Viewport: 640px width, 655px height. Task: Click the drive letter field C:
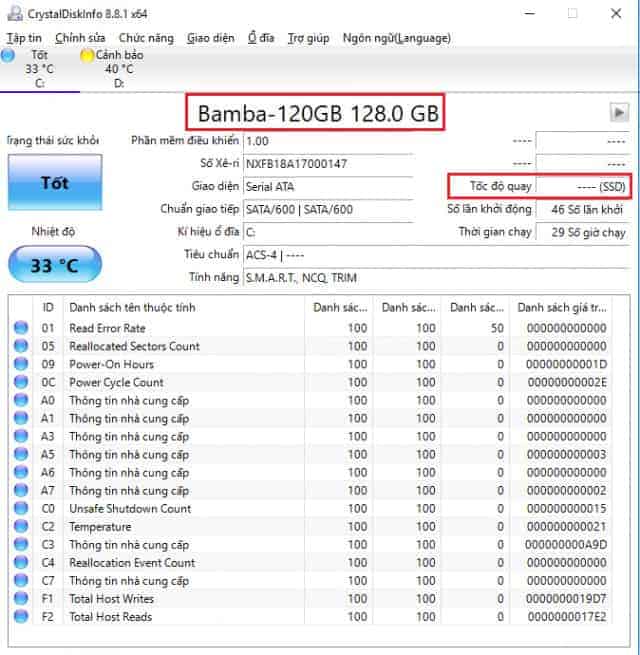tap(328, 232)
